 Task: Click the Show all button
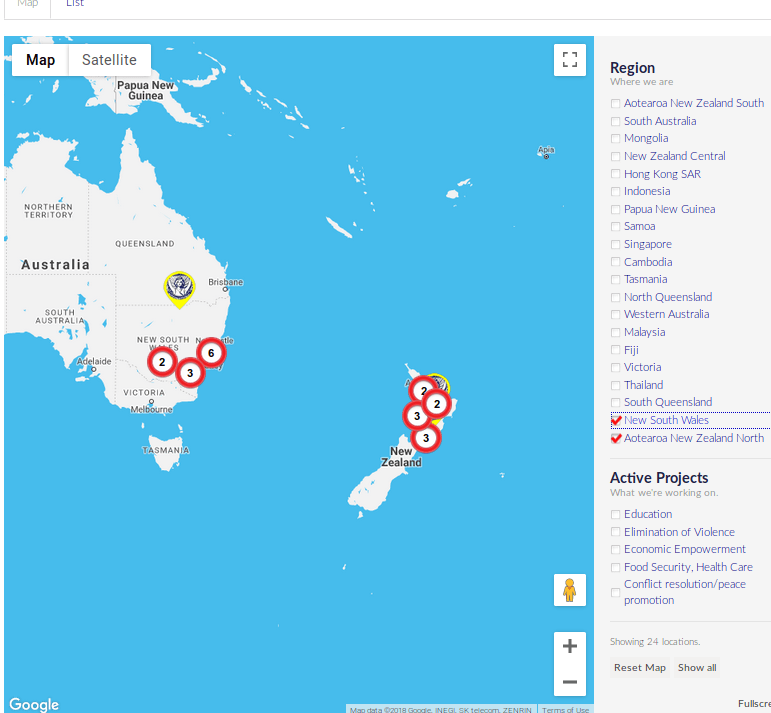[x=697, y=667]
